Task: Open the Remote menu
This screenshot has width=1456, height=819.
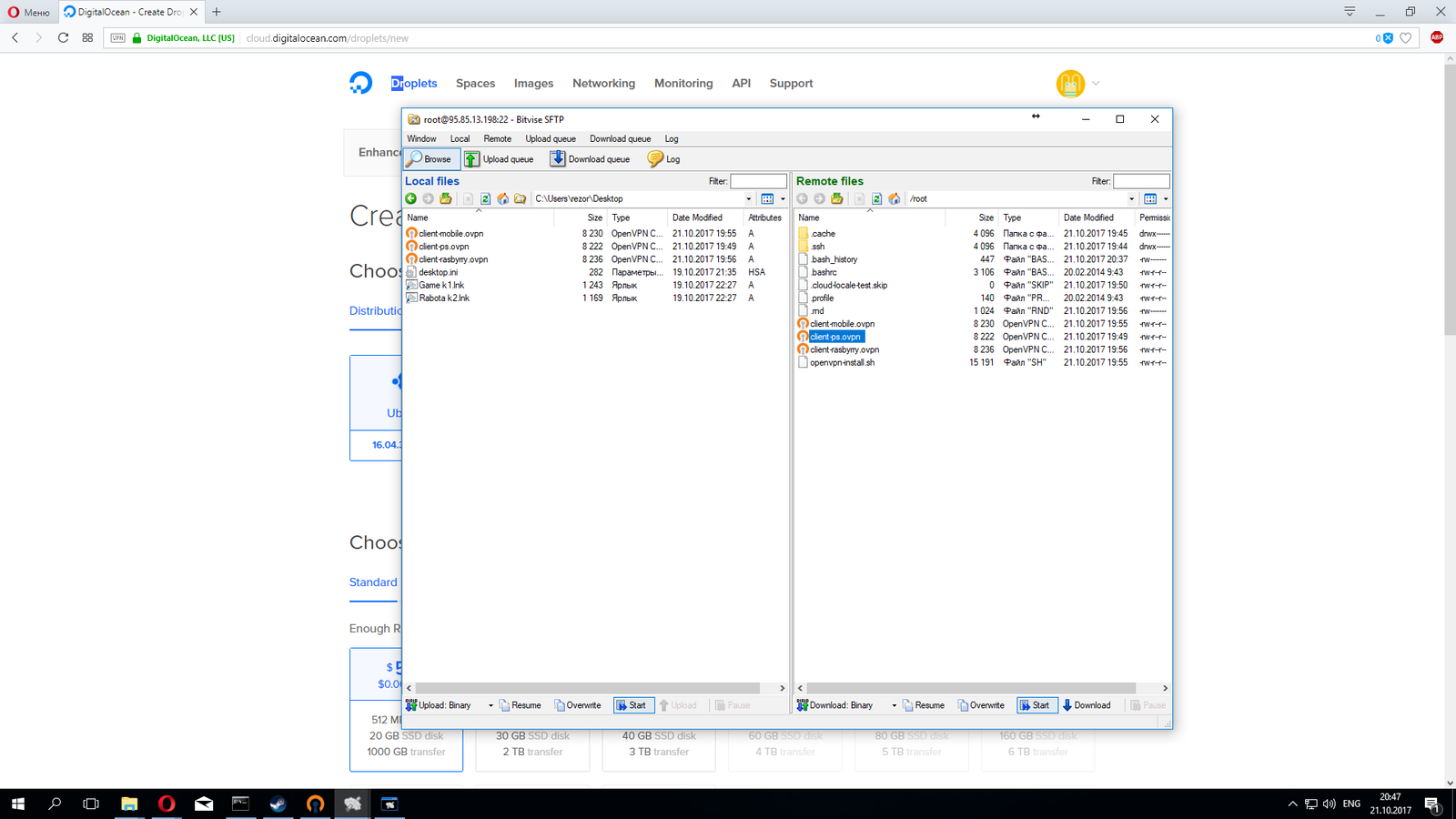Action: pyautogui.click(x=497, y=139)
